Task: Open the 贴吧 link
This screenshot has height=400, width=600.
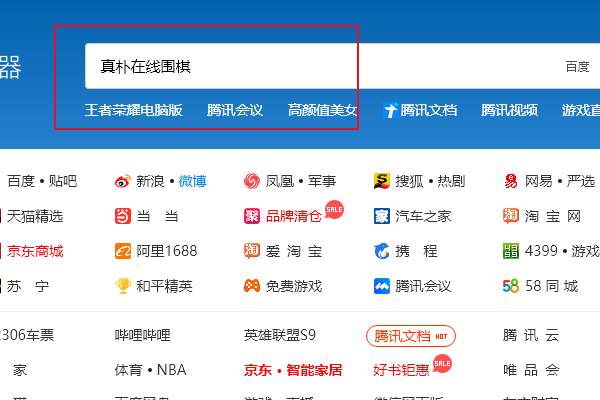Action: (63, 181)
